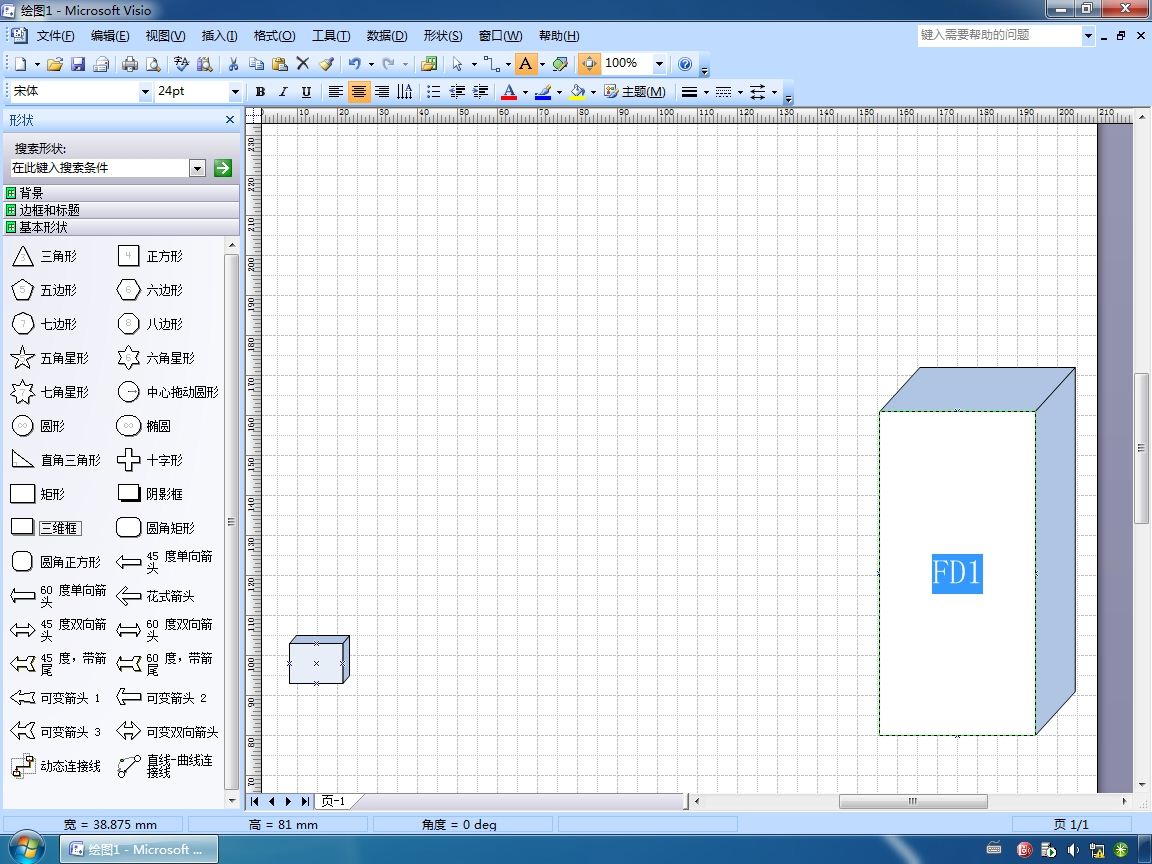Choose the 三角形 triangle shape

[x=45, y=256]
